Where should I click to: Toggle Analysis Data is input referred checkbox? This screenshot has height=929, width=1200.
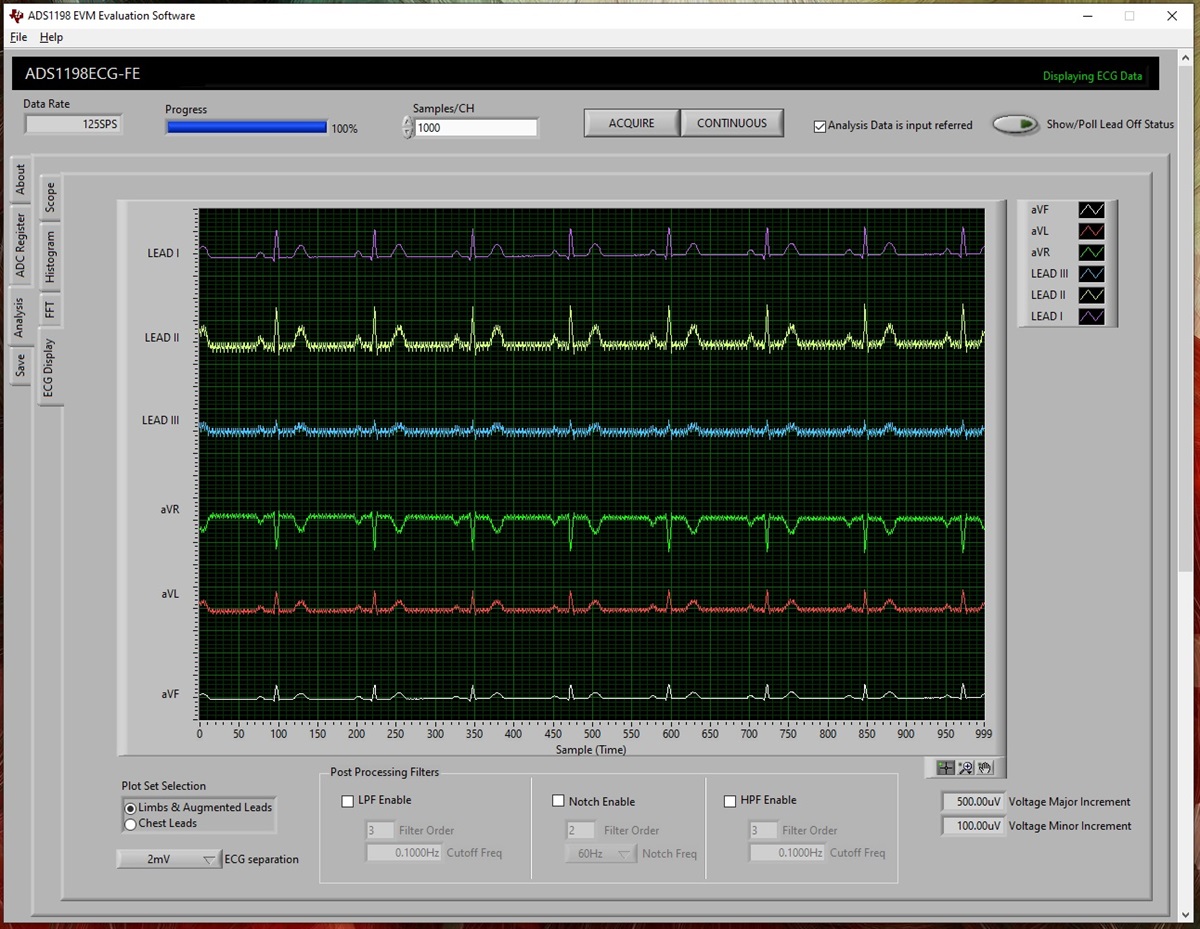(820, 126)
